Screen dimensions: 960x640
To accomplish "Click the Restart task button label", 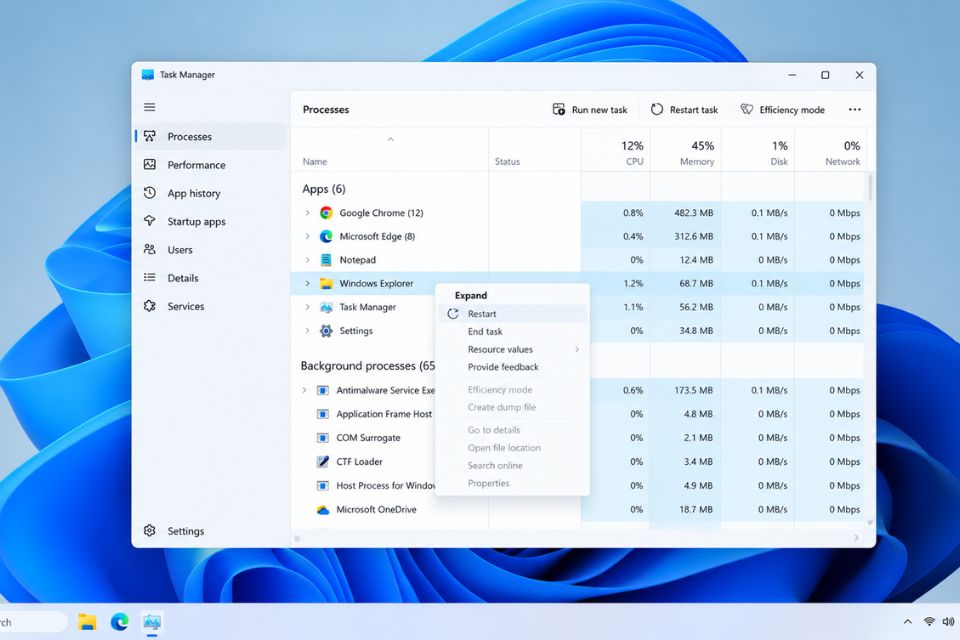I will (694, 110).
